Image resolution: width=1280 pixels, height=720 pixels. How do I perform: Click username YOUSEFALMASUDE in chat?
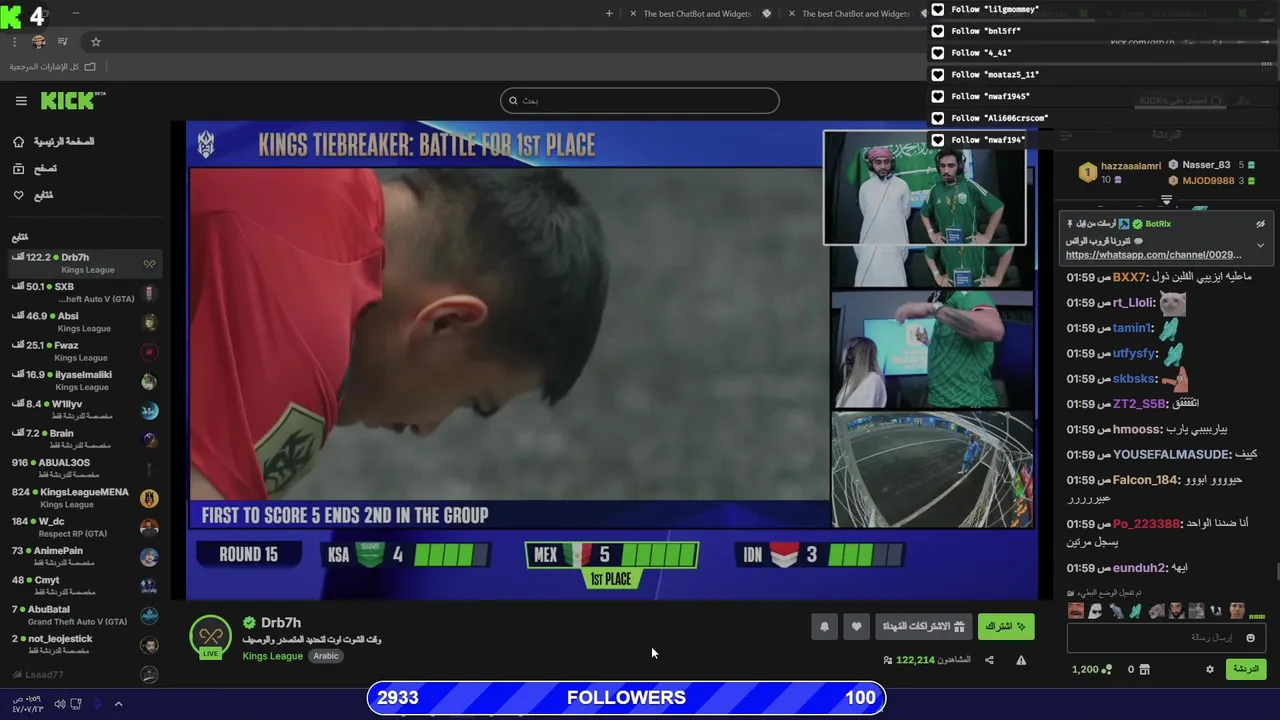(x=1170, y=454)
